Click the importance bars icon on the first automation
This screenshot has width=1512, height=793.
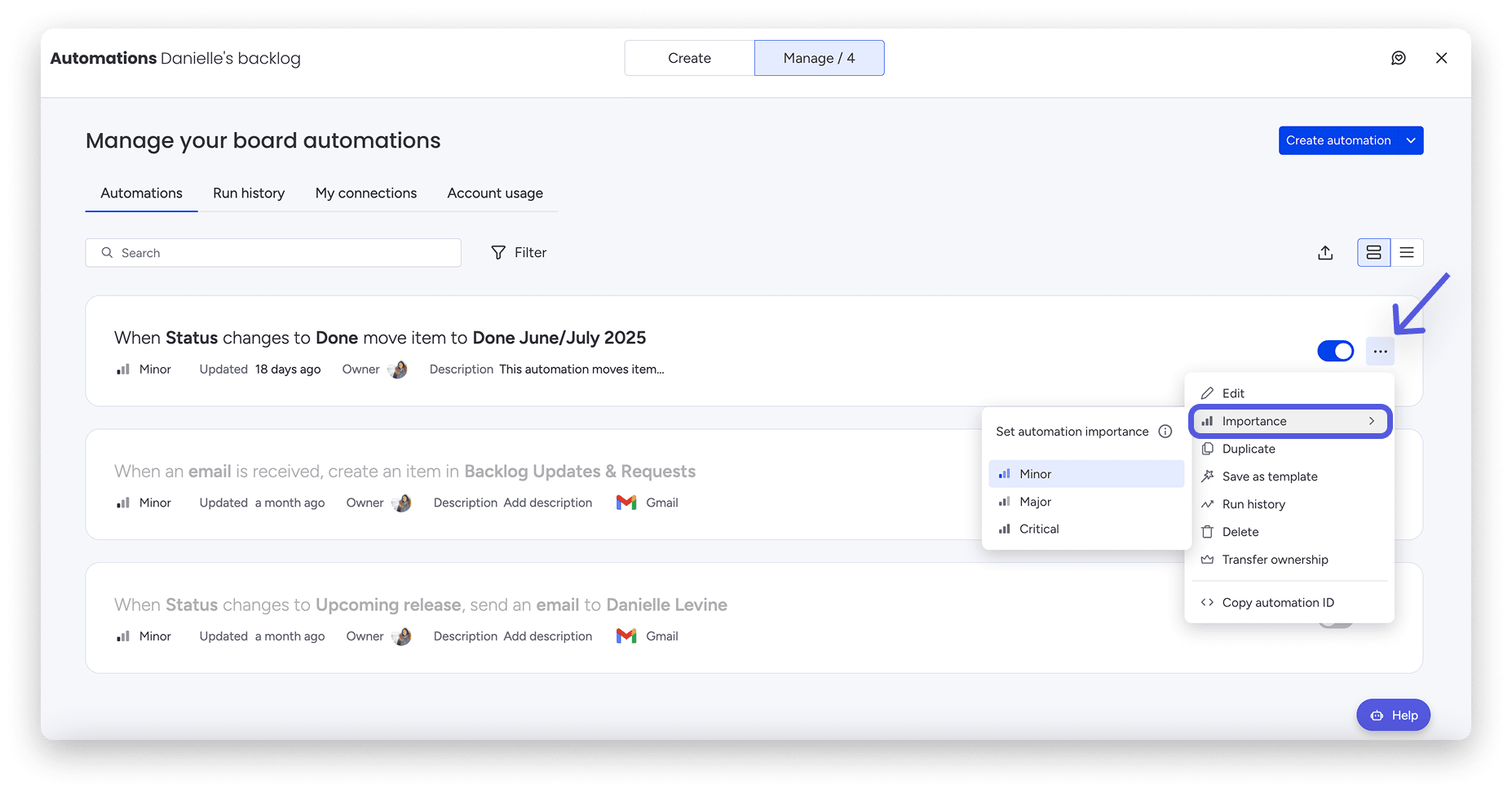(x=122, y=369)
